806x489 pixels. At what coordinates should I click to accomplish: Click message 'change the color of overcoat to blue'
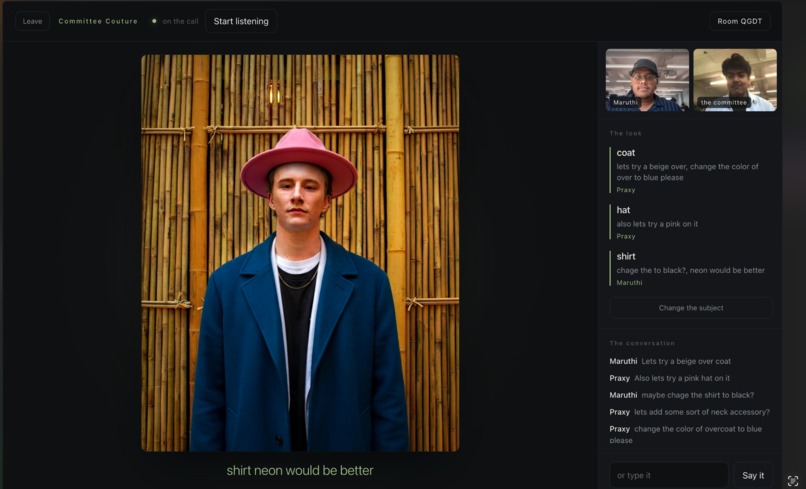[686, 434]
